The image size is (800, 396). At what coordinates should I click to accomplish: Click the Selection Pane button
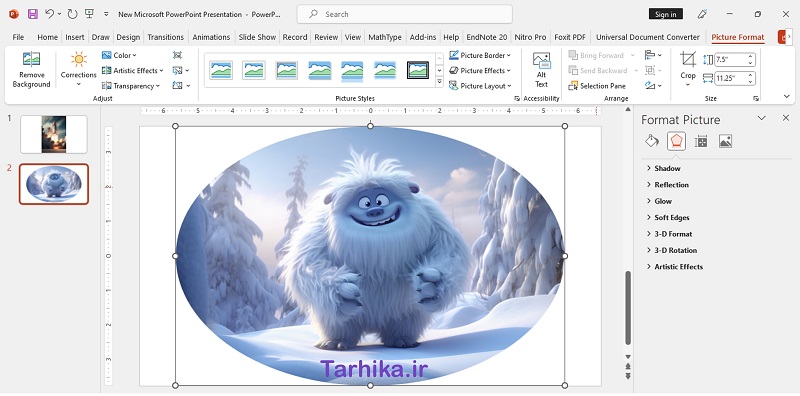[597, 86]
